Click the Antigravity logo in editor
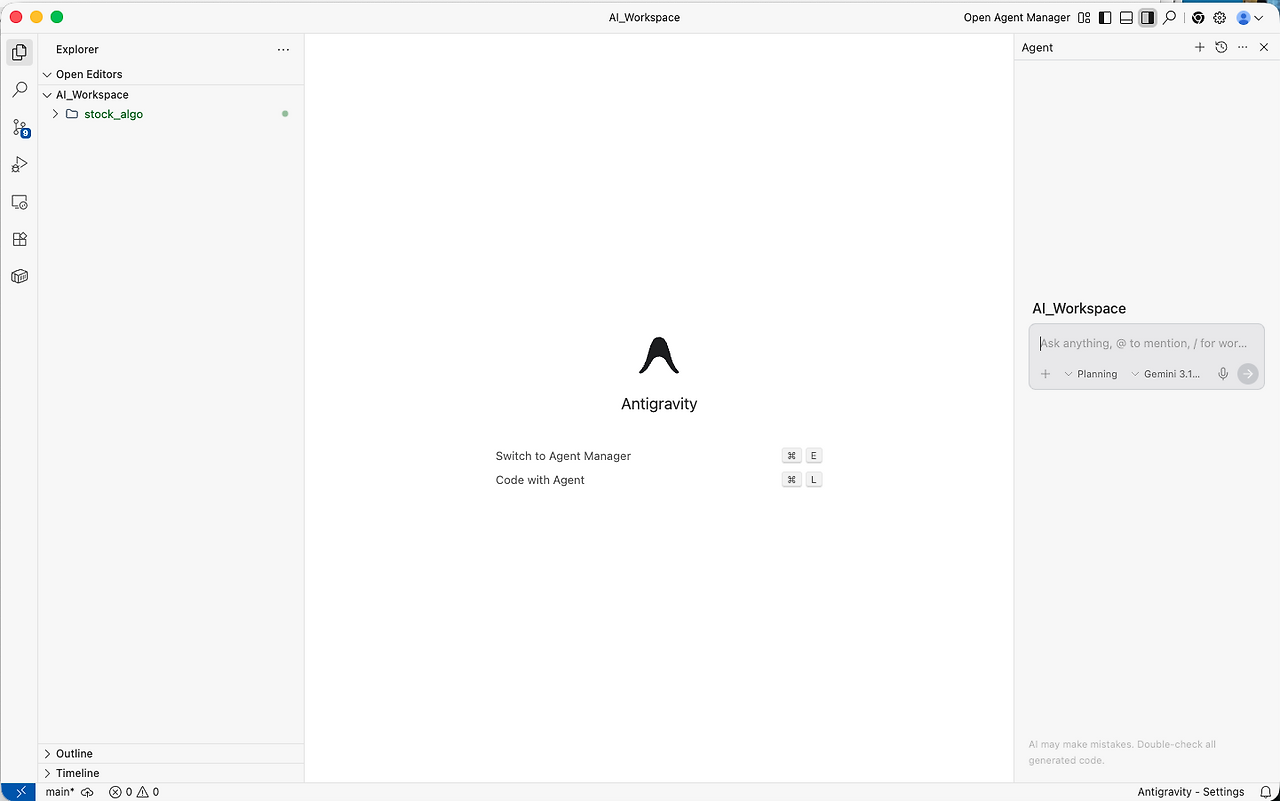 tap(659, 355)
